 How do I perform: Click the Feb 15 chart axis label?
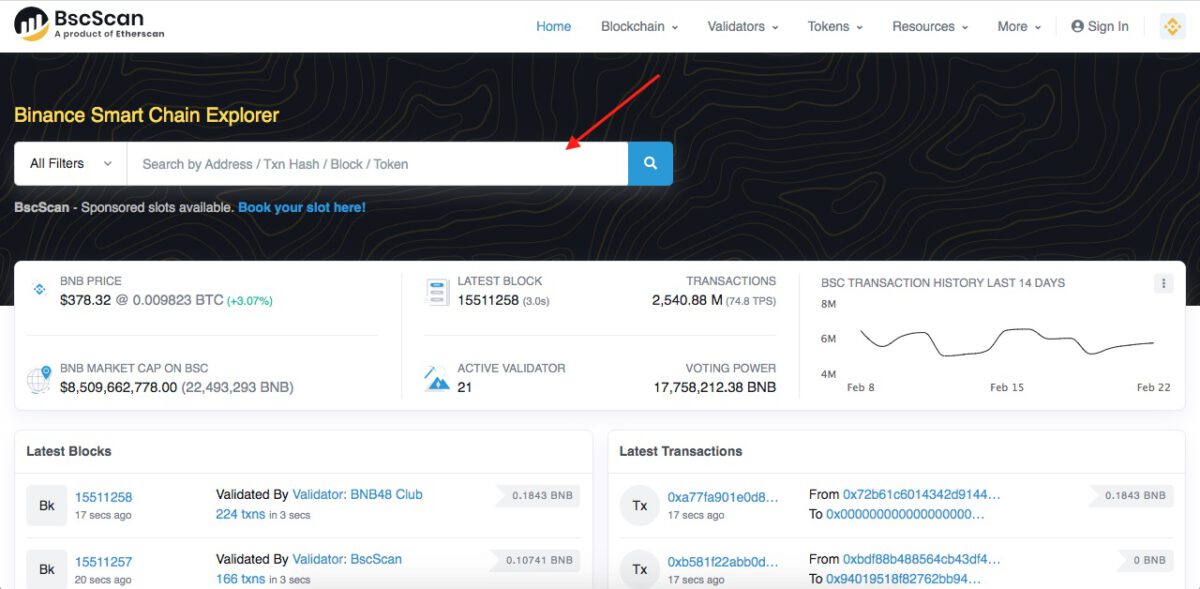pos(1006,387)
